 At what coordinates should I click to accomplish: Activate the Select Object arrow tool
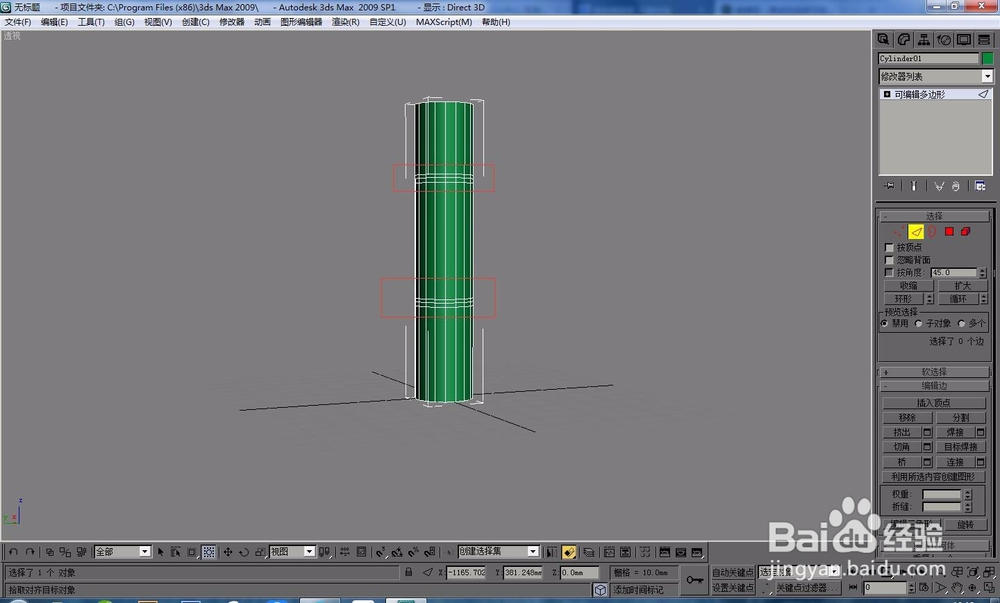click(x=161, y=552)
